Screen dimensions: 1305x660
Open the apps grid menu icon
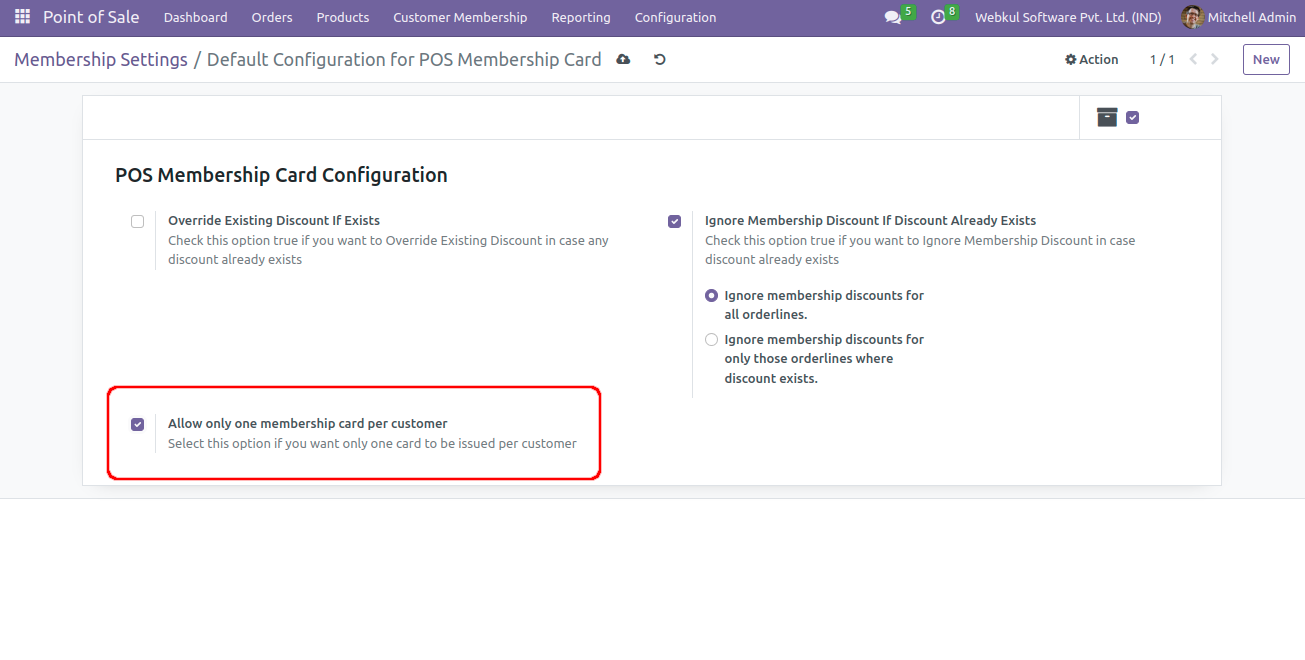point(22,17)
